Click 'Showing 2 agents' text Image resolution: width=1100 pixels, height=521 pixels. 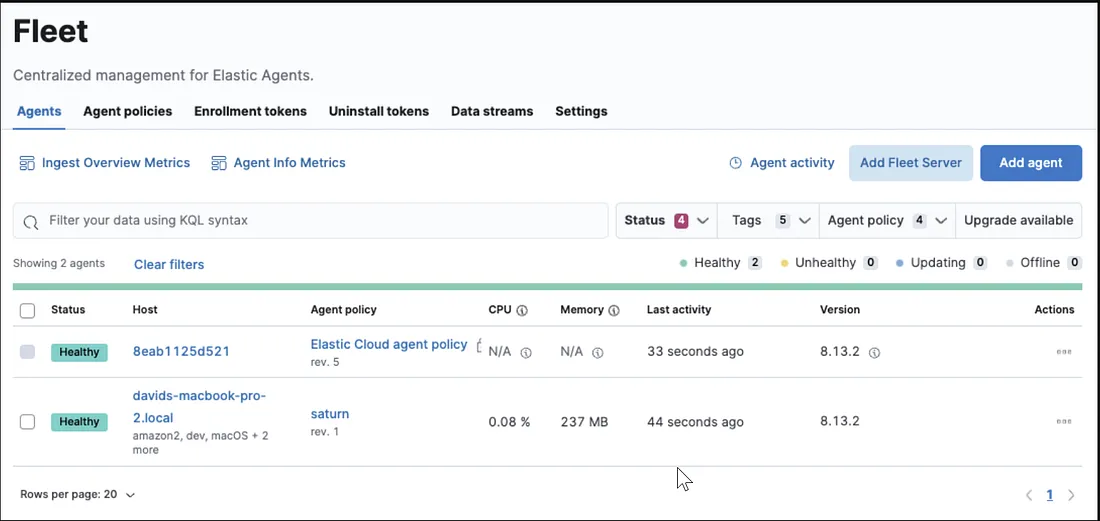59,264
